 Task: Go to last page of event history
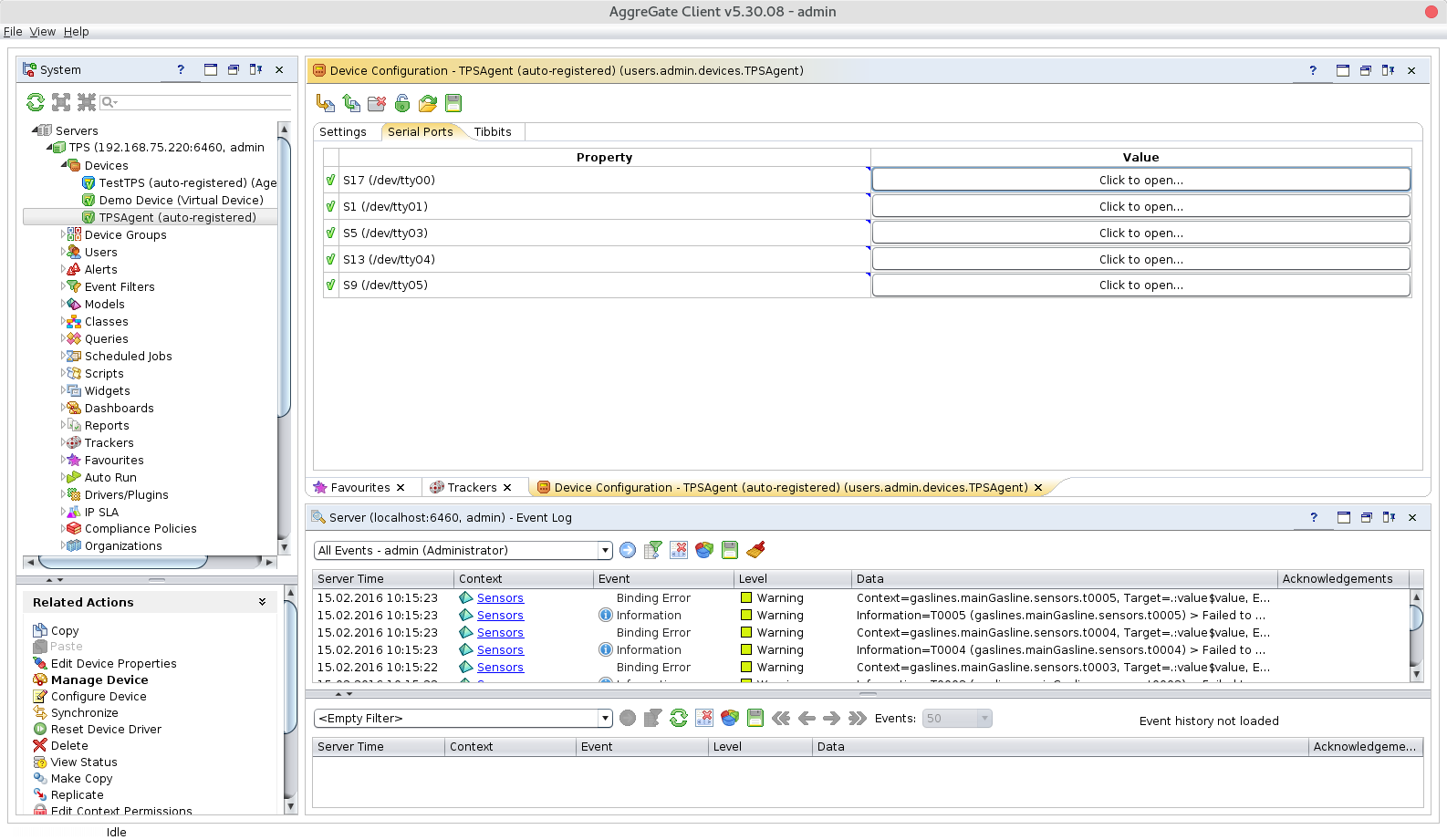pos(857,718)
